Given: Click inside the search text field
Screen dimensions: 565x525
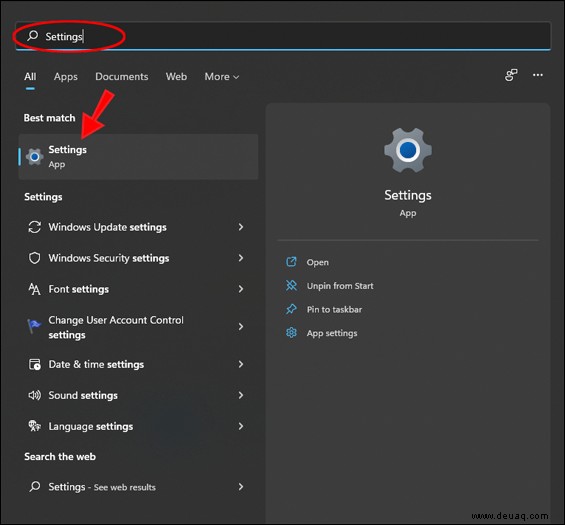Looking at the screenshot, I should point(283,36).
